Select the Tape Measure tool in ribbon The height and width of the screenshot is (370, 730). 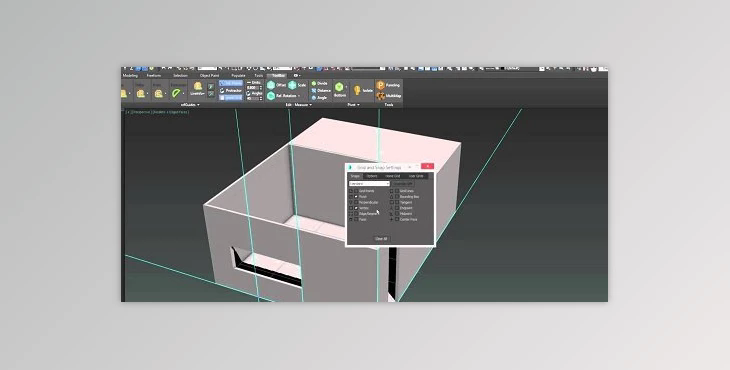[x=231, y=83]
